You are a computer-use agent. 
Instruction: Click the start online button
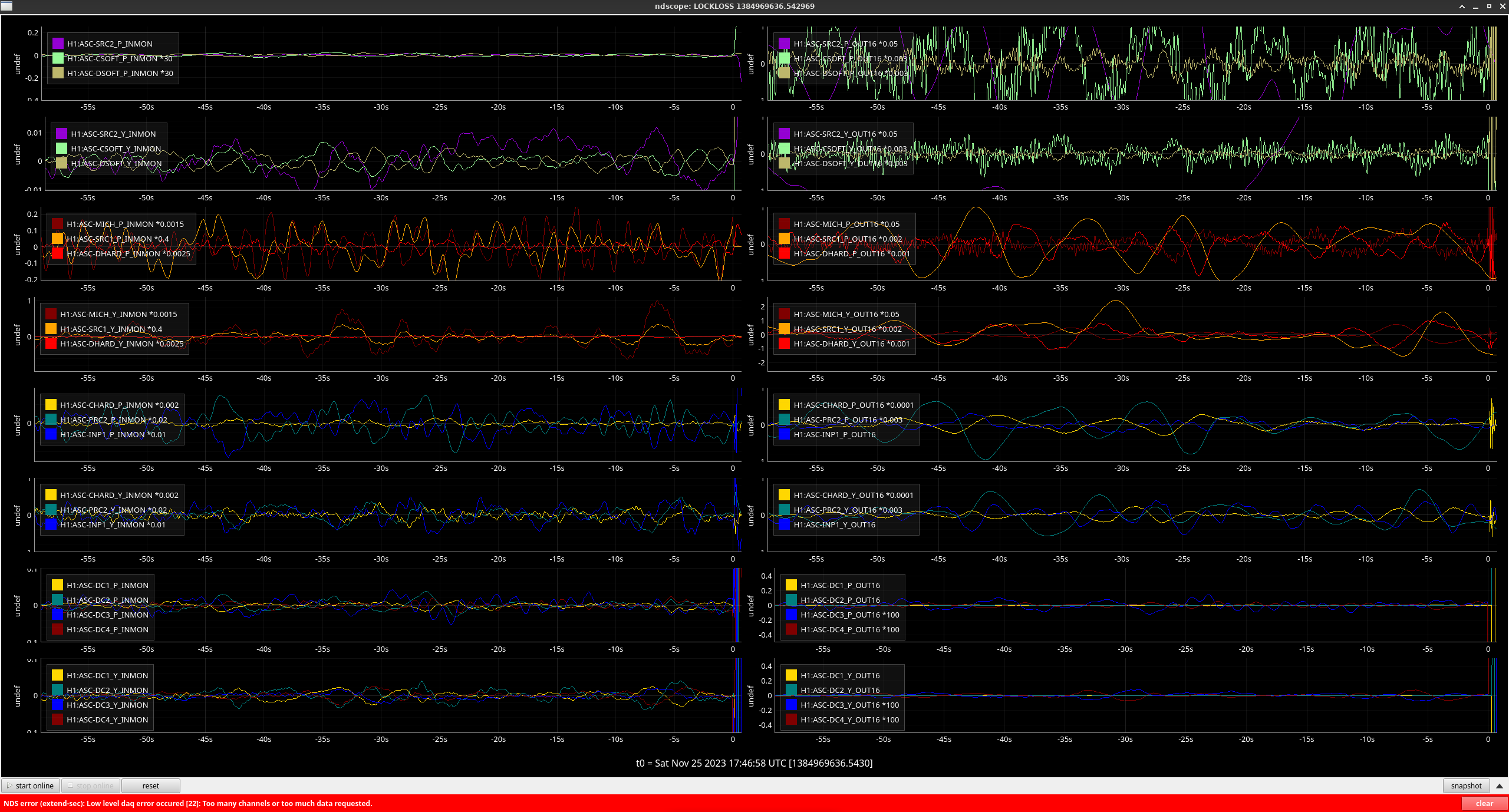coord(31,785)
